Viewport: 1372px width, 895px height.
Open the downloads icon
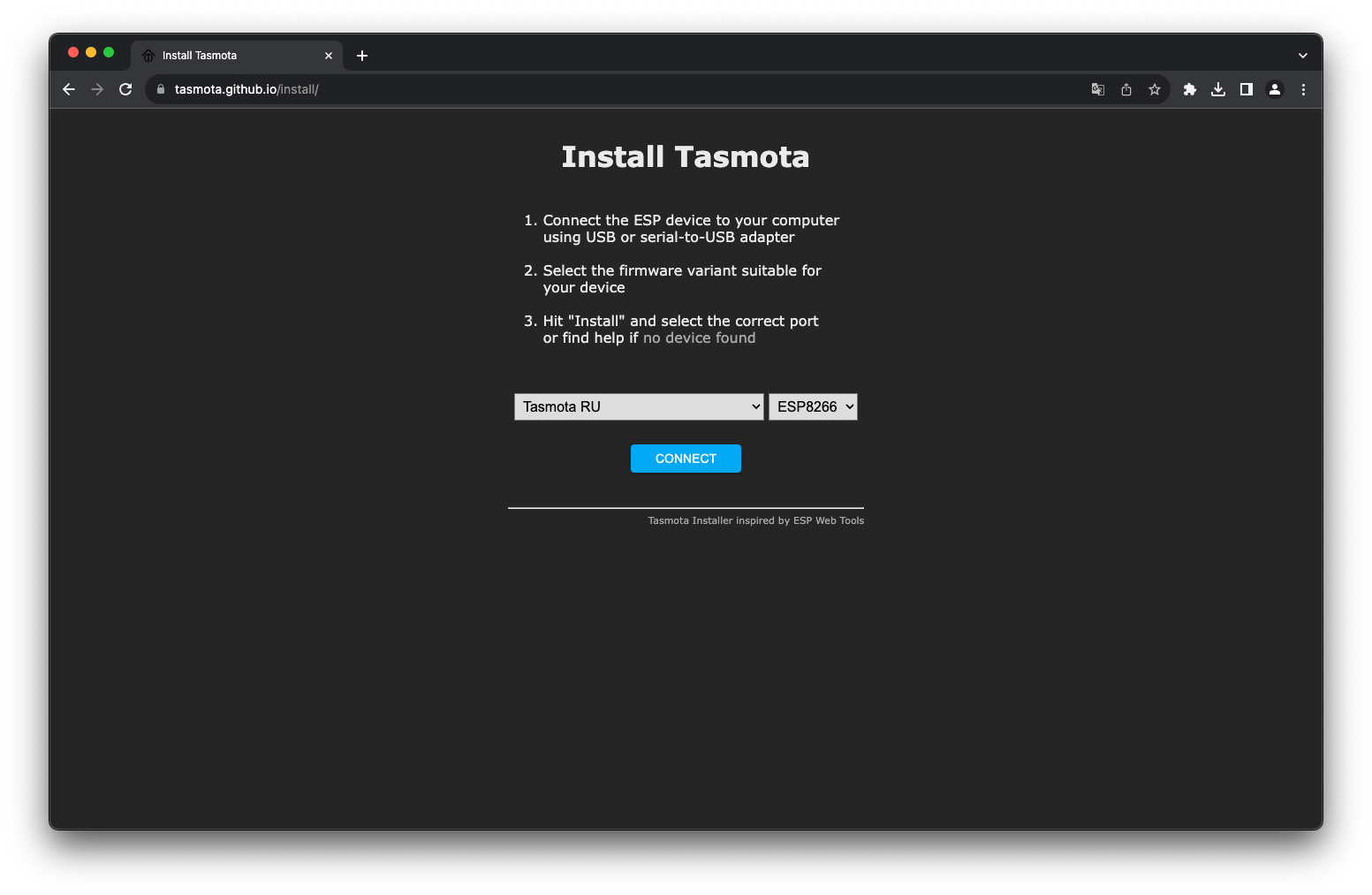(1218, 89)
